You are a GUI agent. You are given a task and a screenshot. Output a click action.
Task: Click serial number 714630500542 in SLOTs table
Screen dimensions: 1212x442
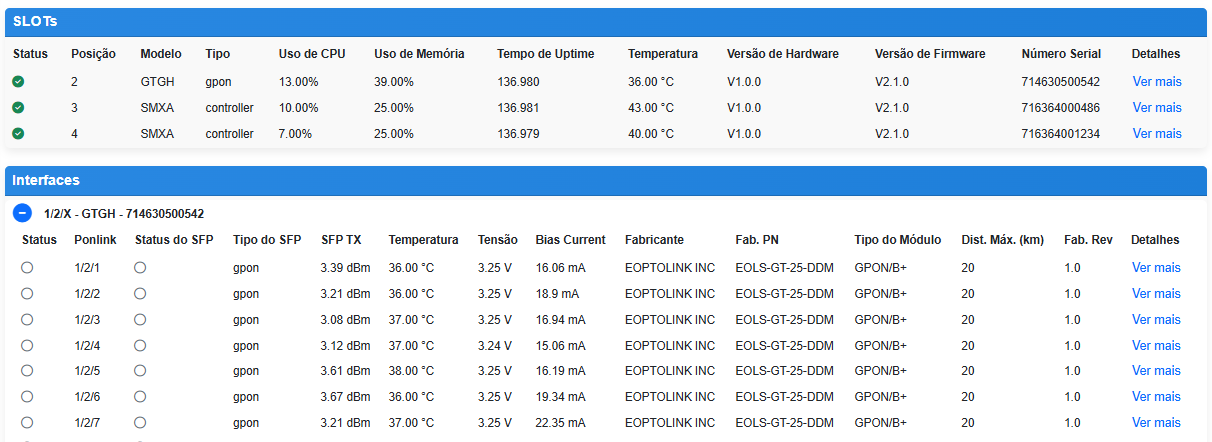click(1060, 82)
